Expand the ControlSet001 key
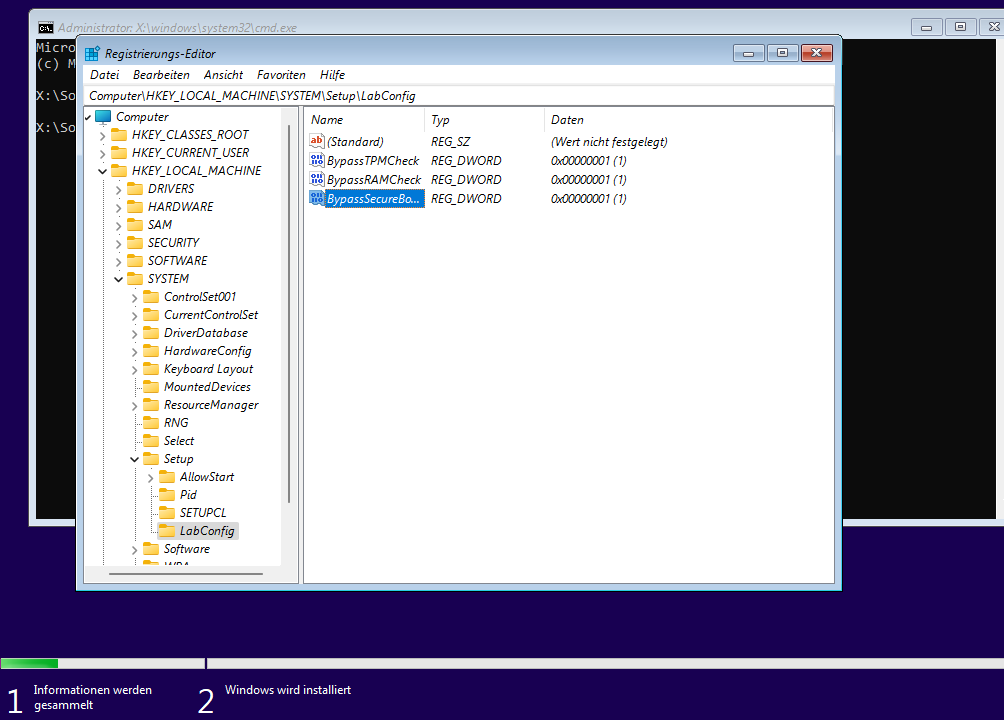 134,298
